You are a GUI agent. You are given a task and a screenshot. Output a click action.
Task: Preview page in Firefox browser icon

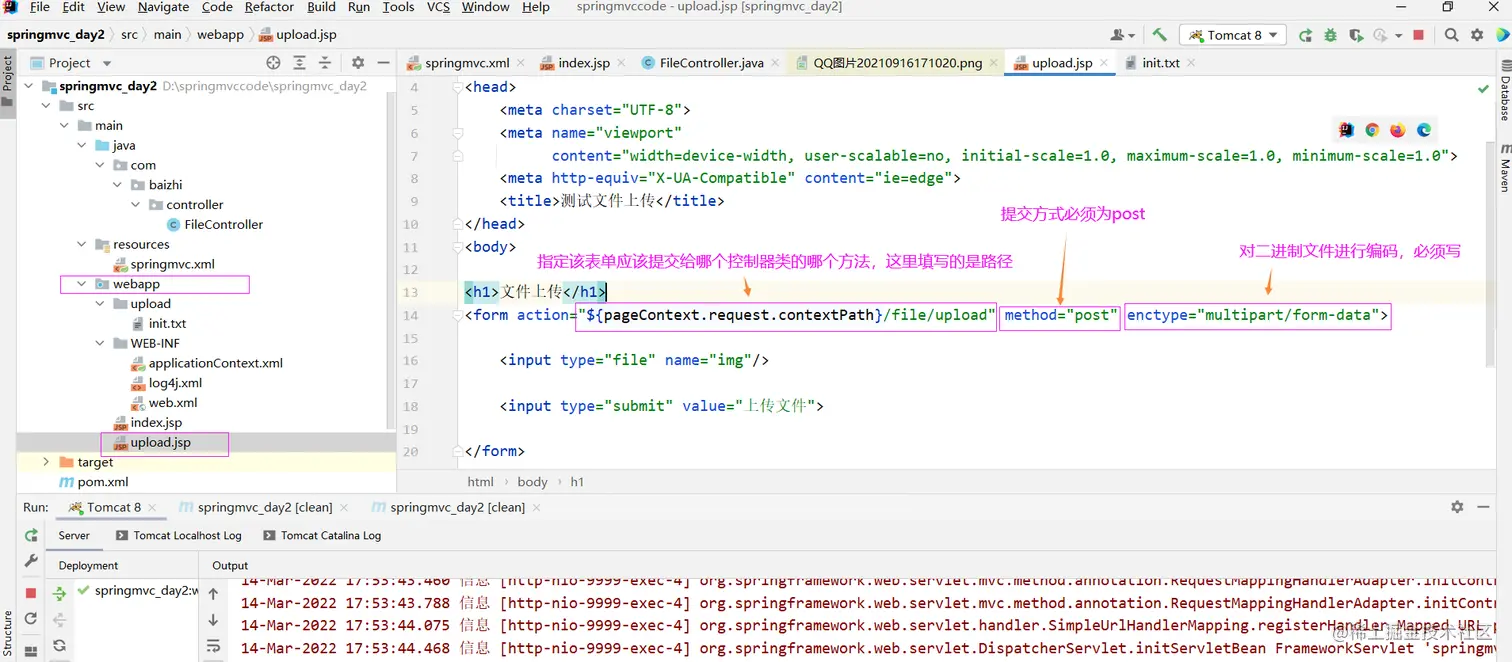click(1397, 130)
